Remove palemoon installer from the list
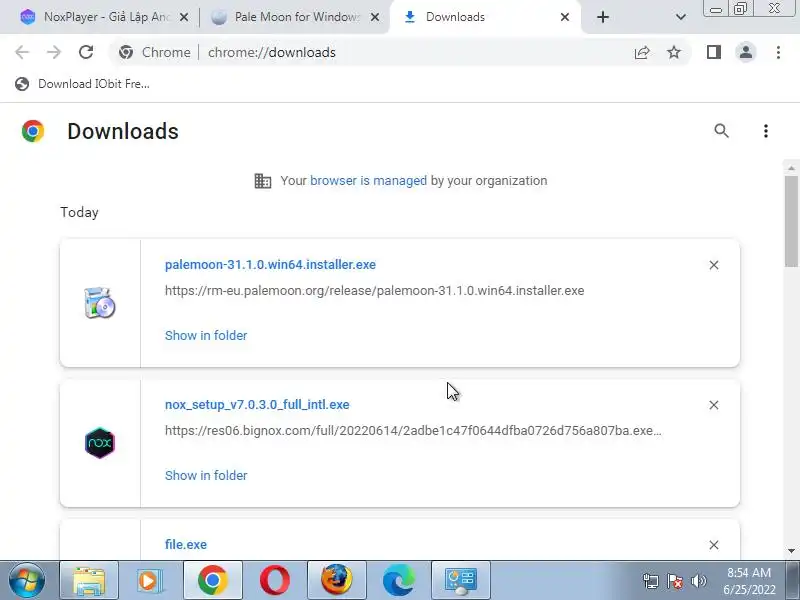The height and width of the screenshot is (600, 800). 714,265
